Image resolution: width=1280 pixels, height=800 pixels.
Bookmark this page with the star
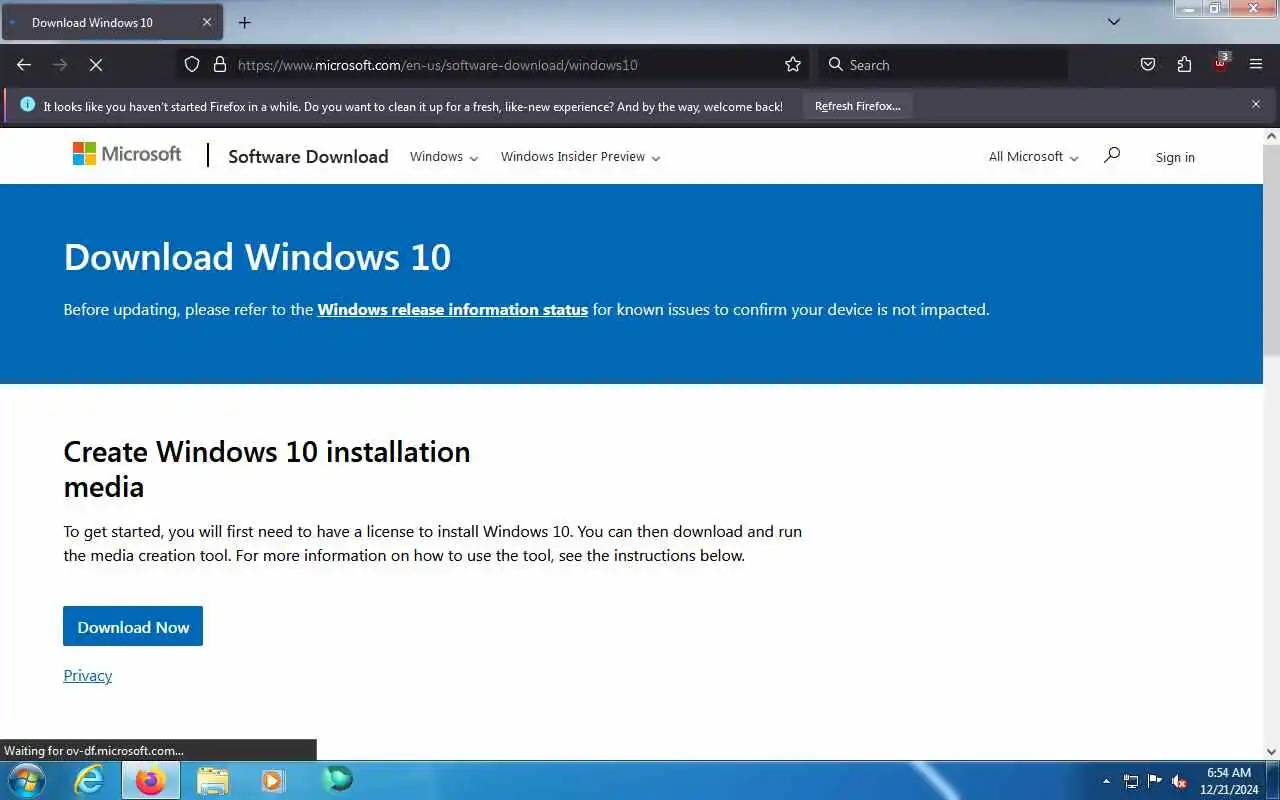point(793,65)
